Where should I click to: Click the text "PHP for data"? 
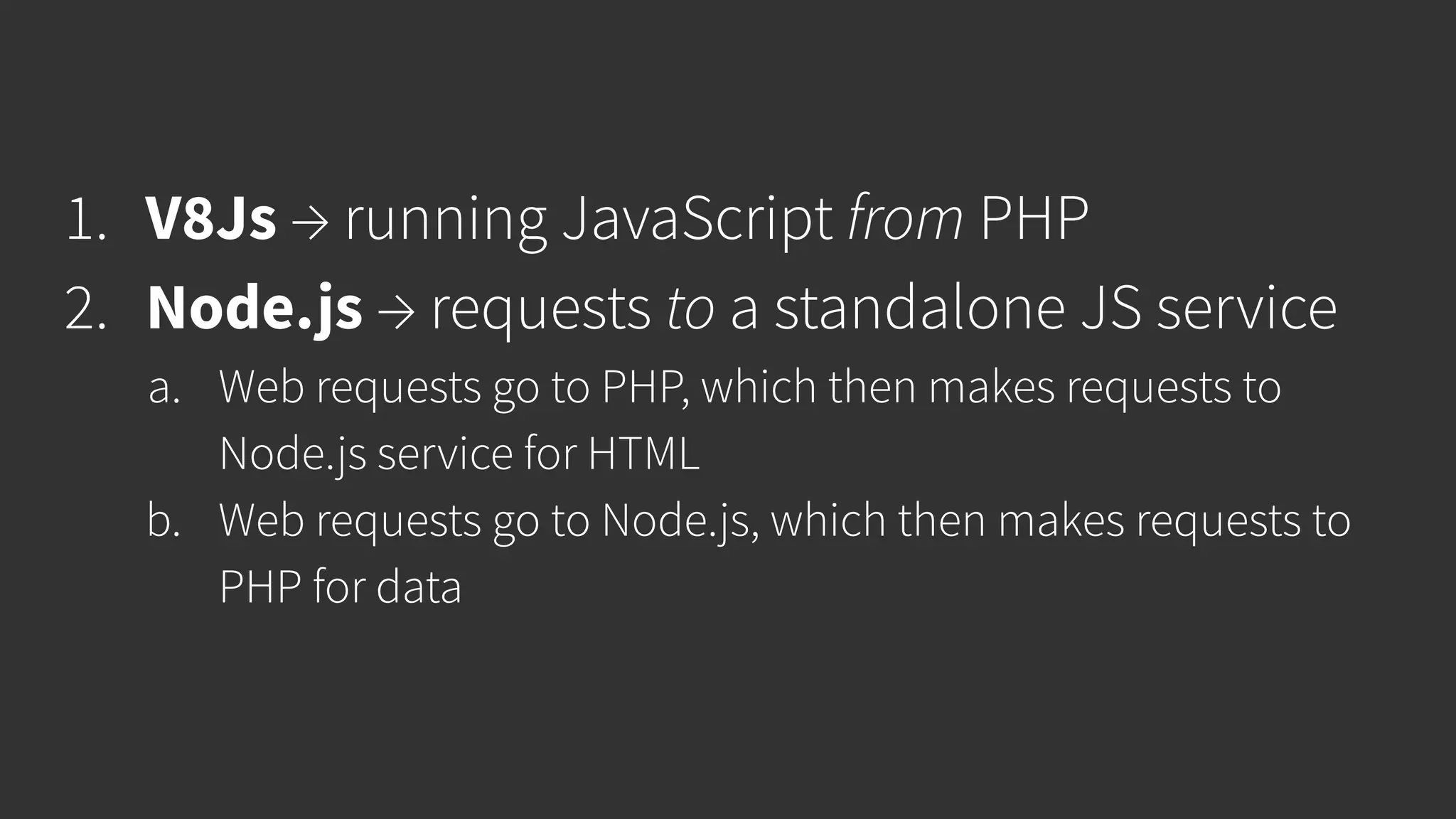pyautogui.click(x=341, y=587)
